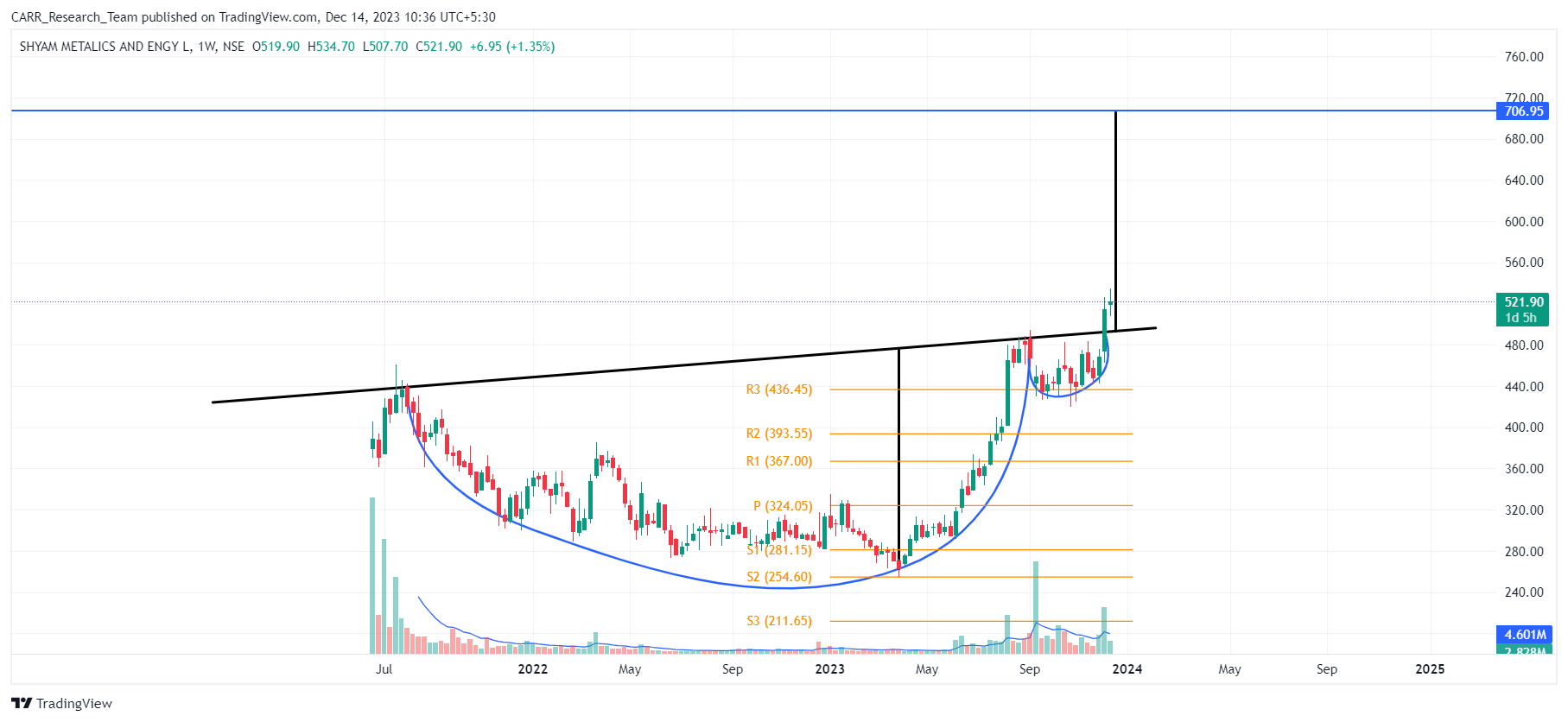Click the C521.90 close value
1568x722 pixels.
point(439,47)
